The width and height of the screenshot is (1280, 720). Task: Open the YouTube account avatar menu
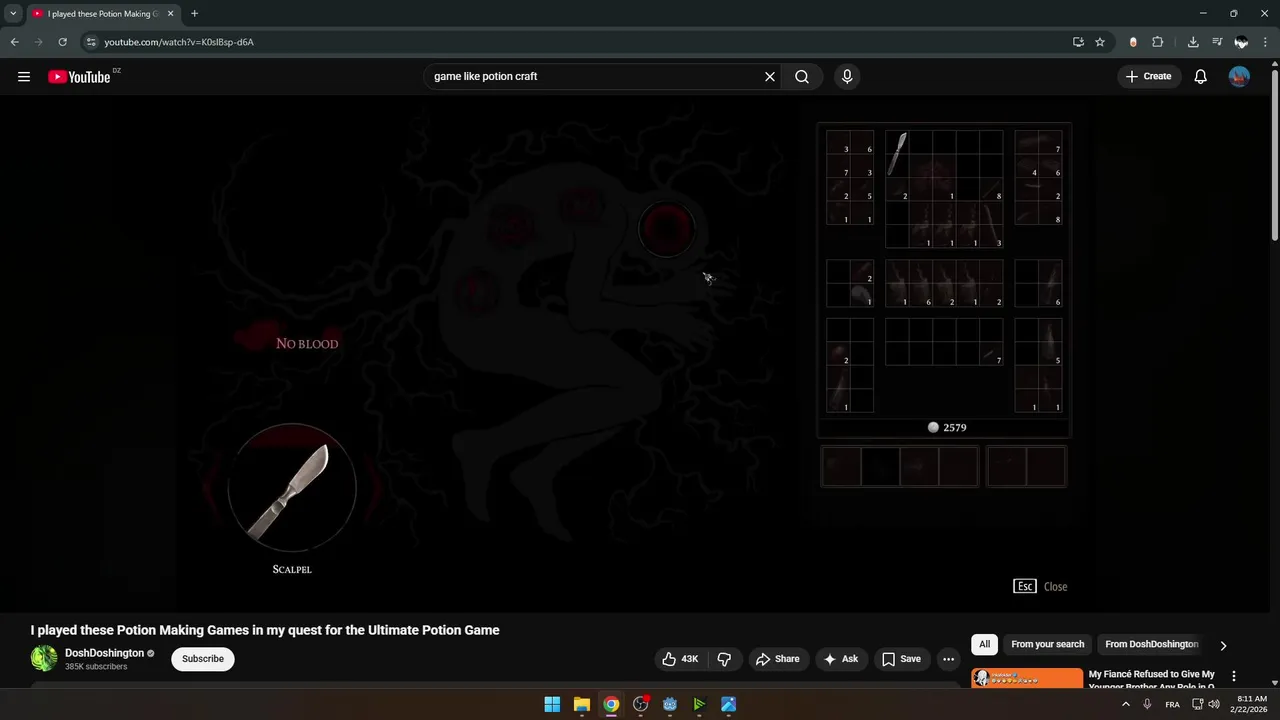pyautogui.click(x=1239, y=76)
